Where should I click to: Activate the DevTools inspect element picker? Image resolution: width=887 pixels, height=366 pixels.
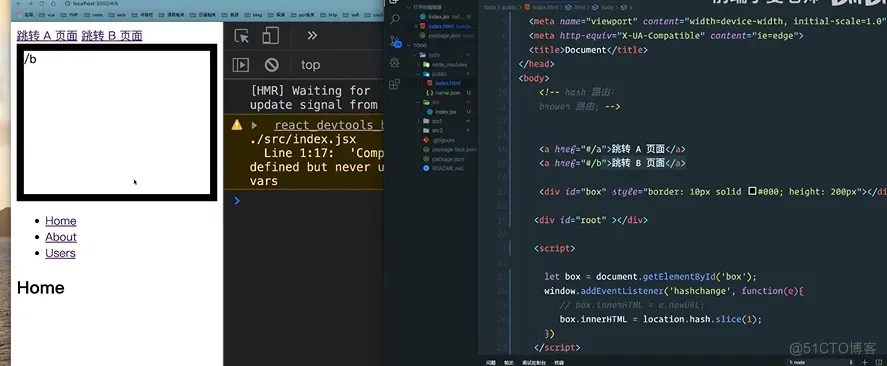tap(242, 36)
